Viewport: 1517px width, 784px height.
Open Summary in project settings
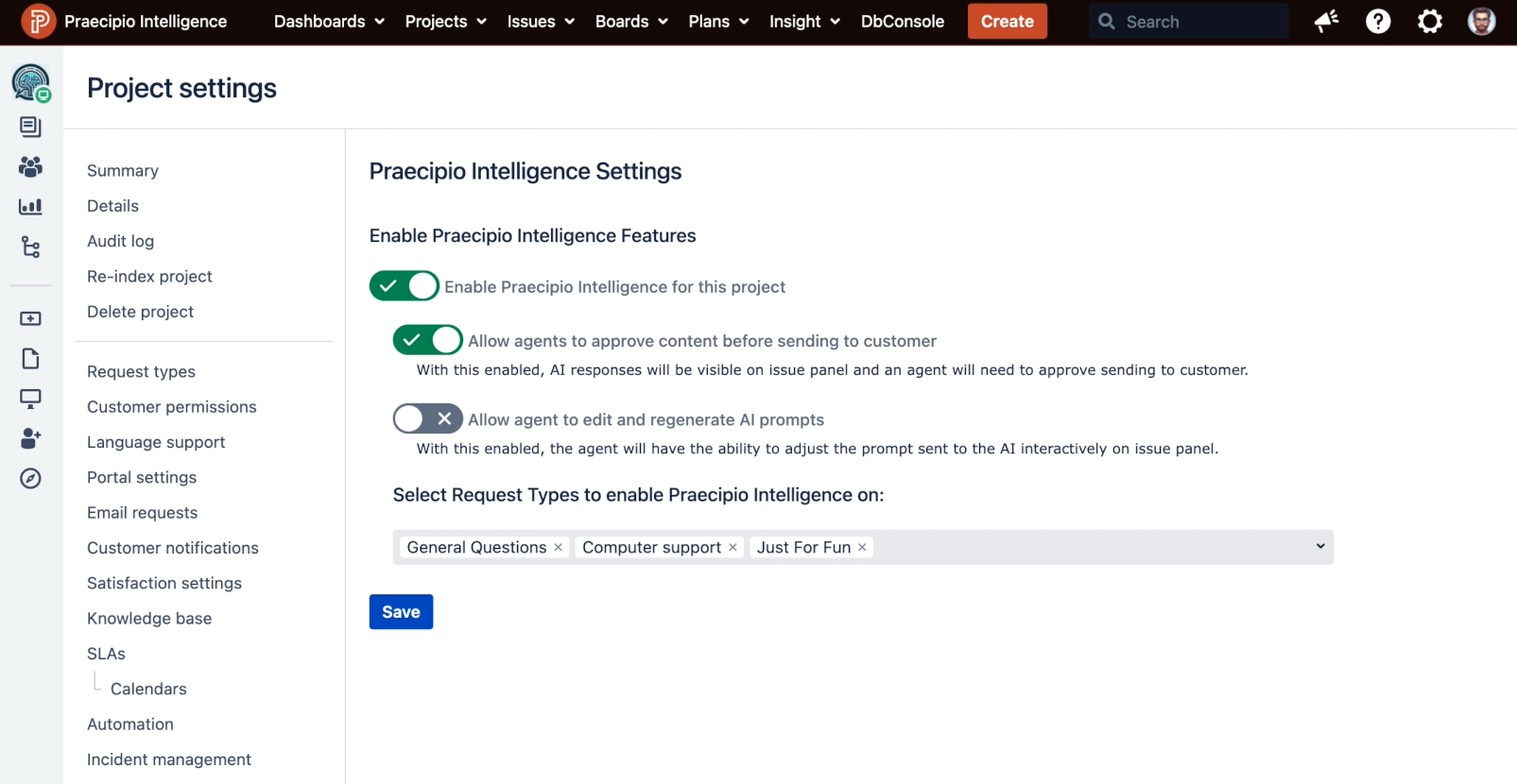click(x=123, y=171)
